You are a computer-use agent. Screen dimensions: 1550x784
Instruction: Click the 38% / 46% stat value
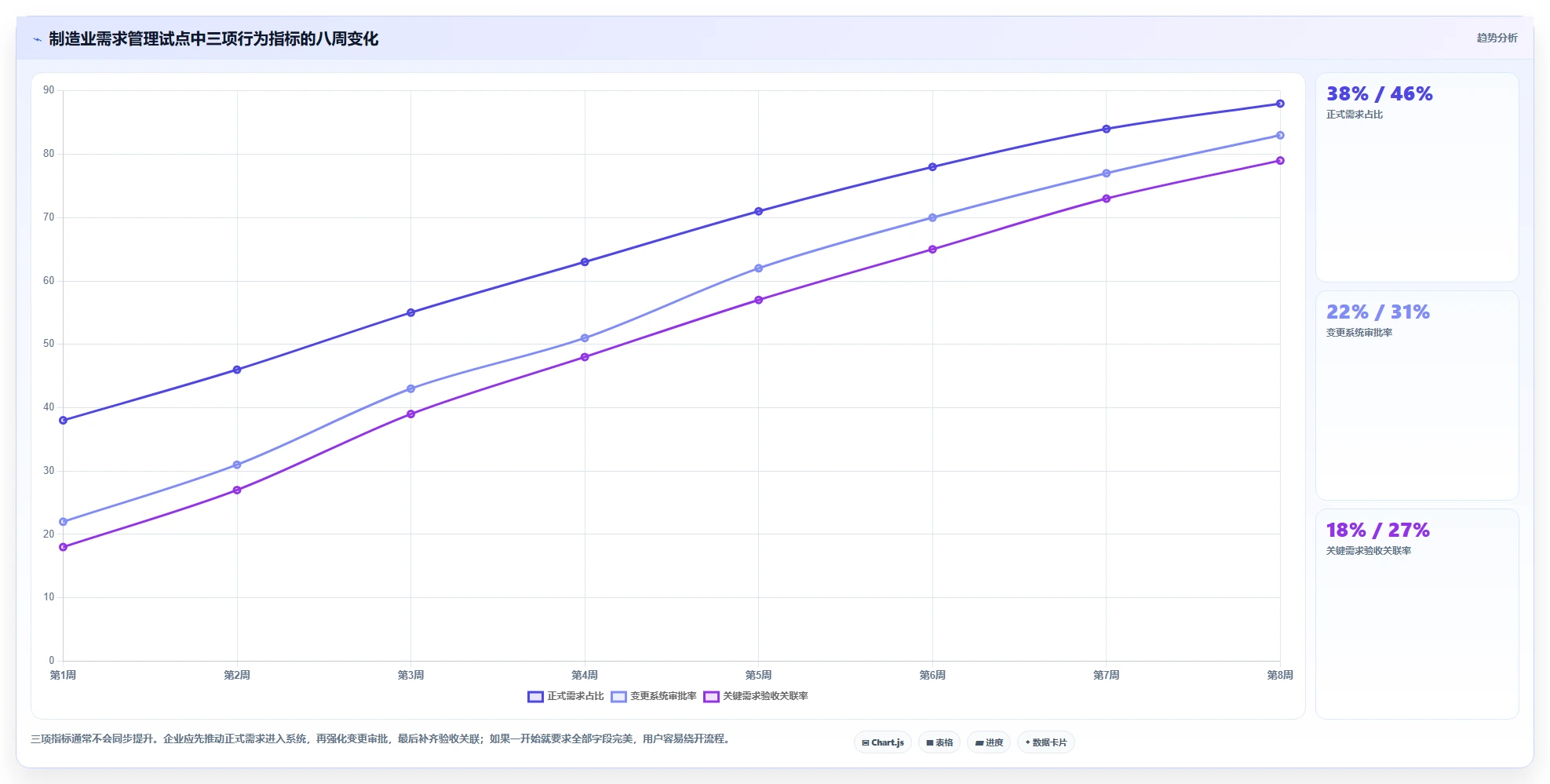(1379, 94)
